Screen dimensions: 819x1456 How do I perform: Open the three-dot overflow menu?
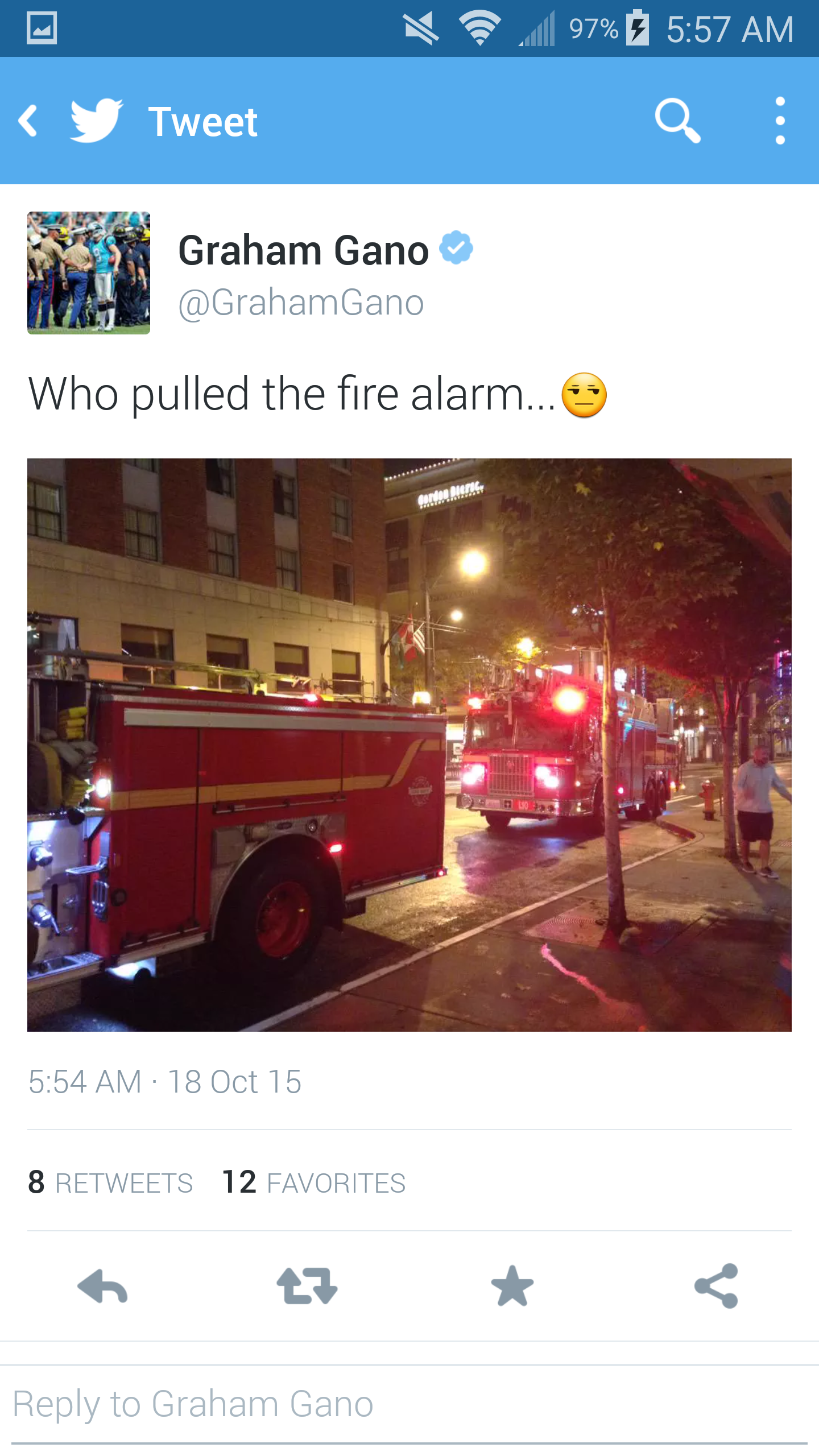click(x=780, y=121)
